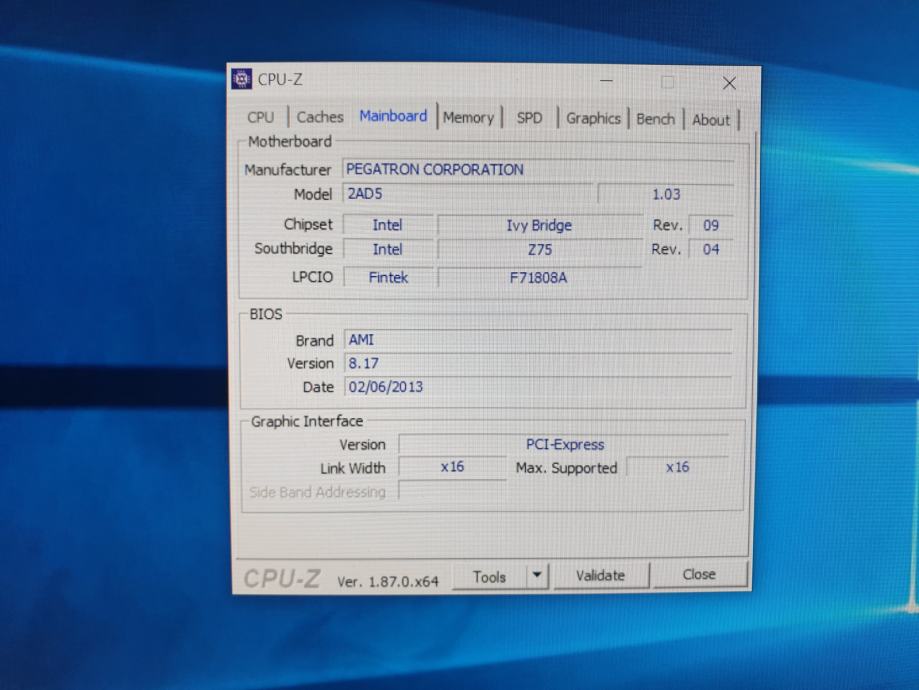The height and width of the screenshot is (690, 919).
Task: Switch to the CPU tab
Action: (261, 117)
